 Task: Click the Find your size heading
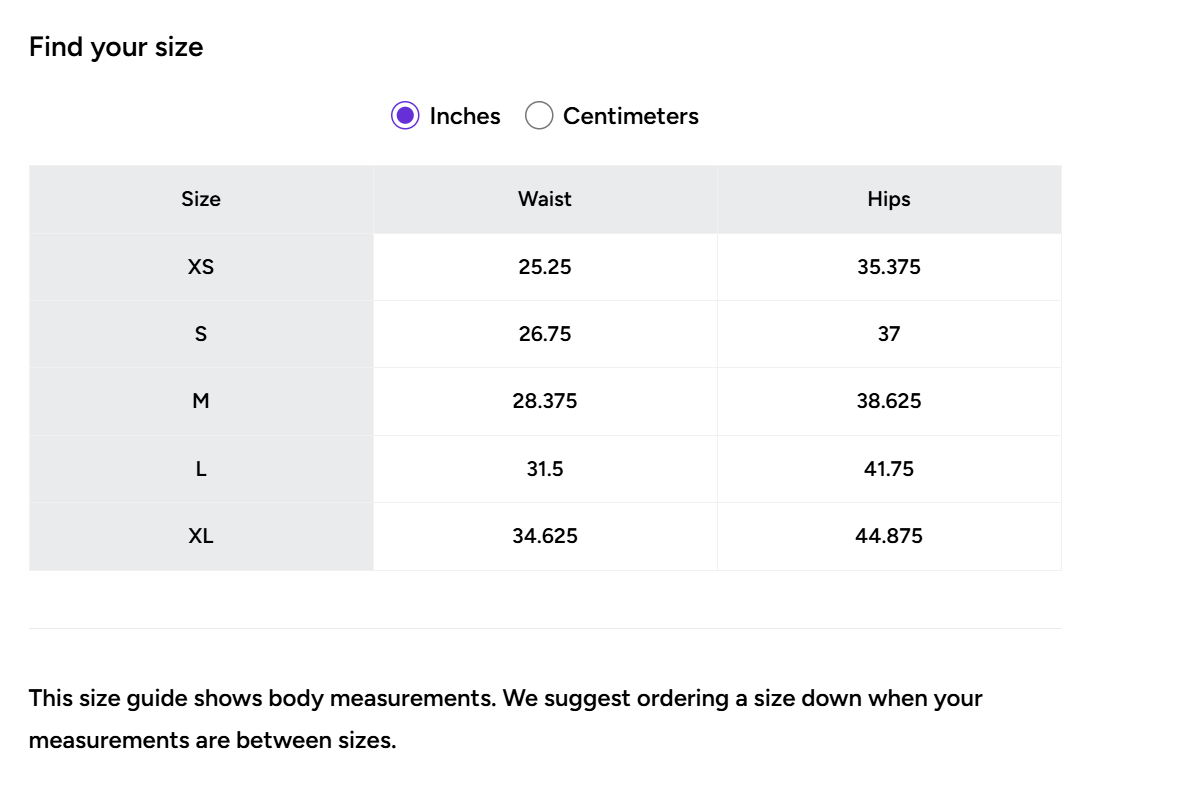pos(116,47)
